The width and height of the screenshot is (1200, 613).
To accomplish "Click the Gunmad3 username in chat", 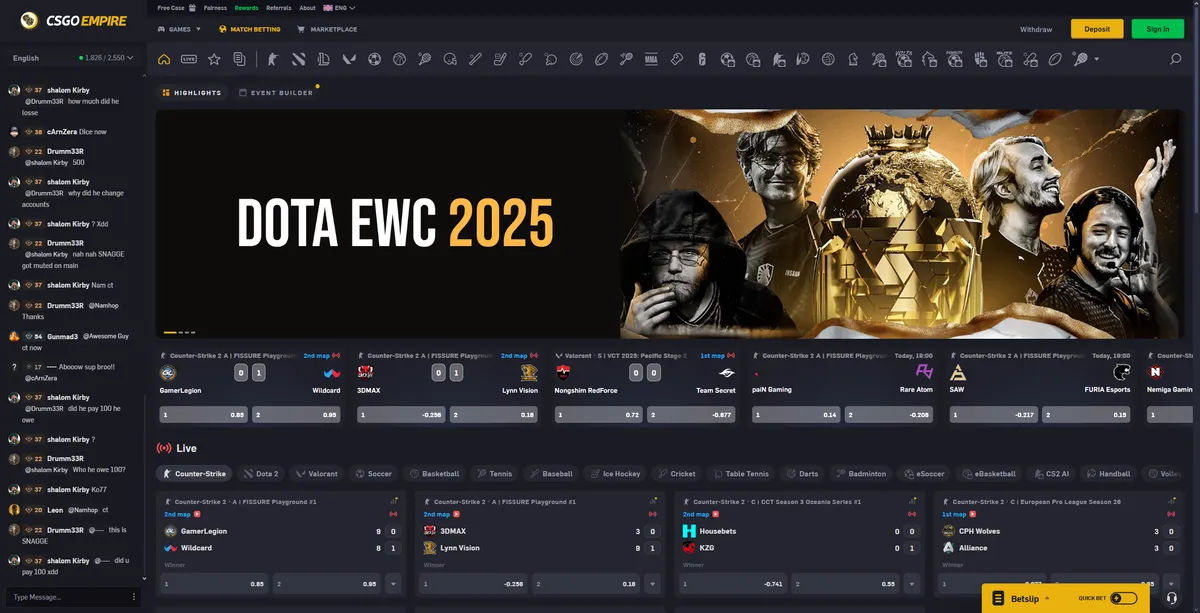I will pos(62,336).
